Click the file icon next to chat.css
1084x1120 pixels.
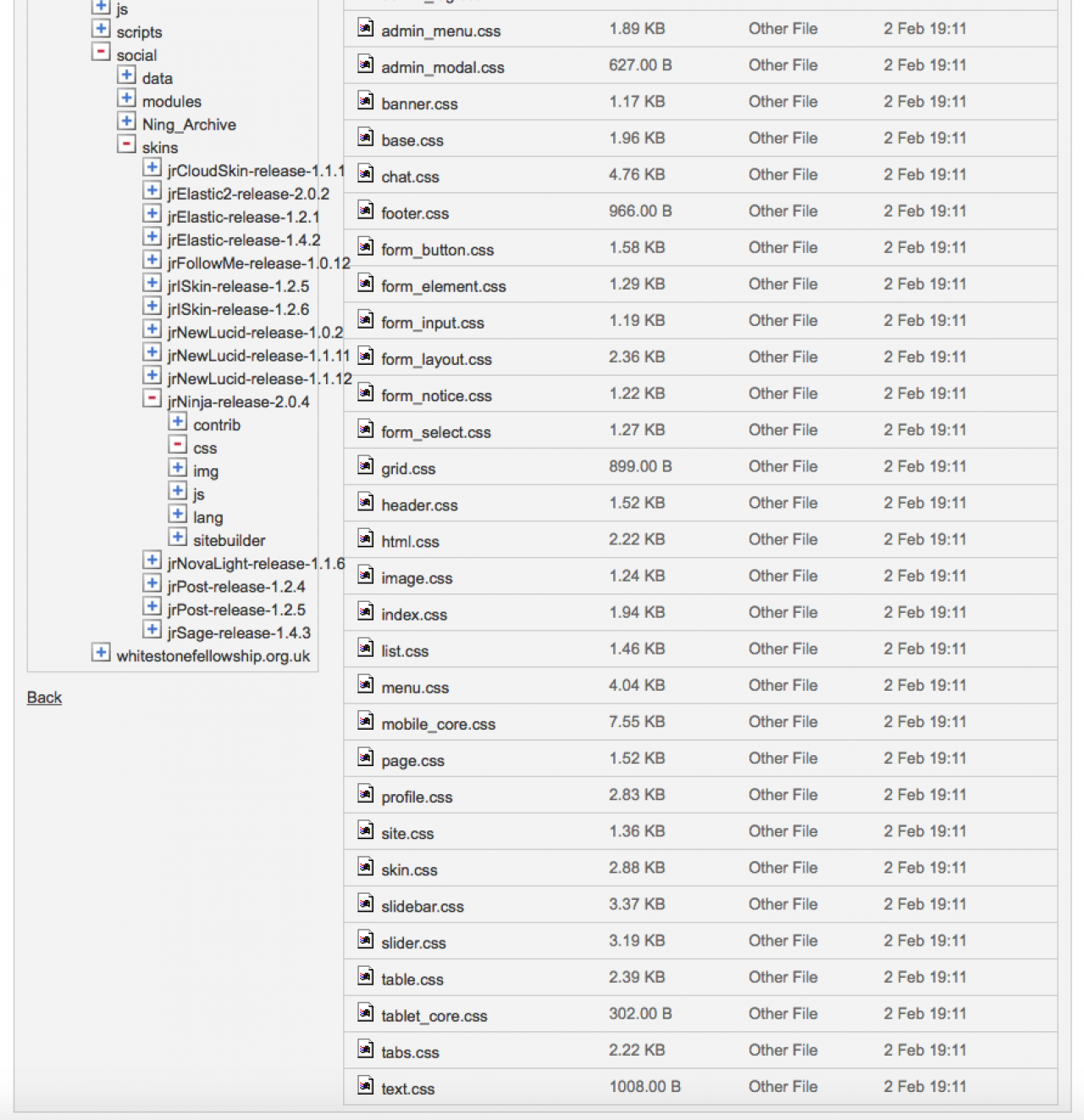tap(365, 174)
